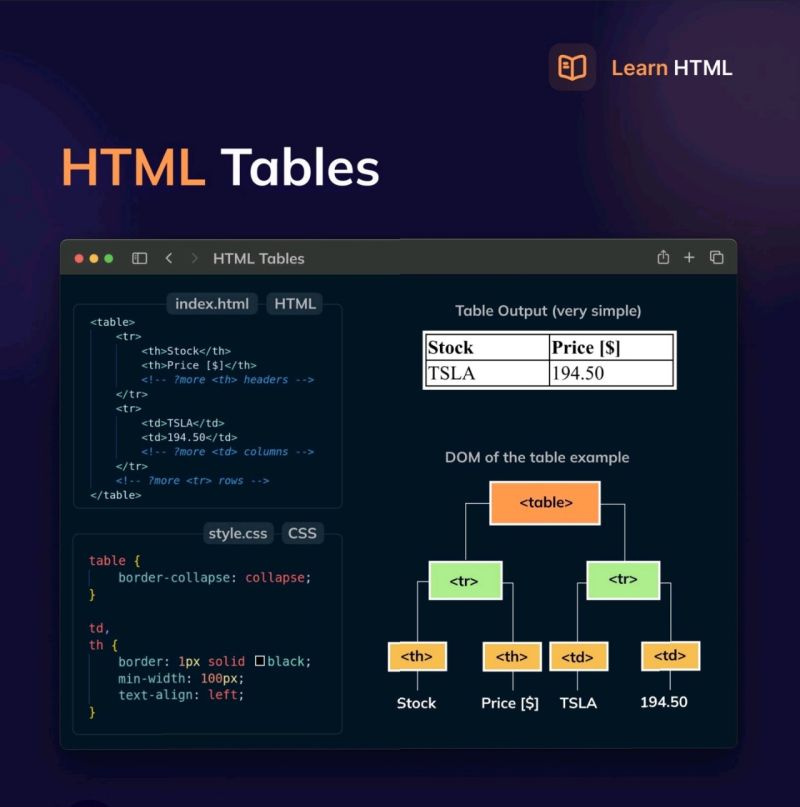This screenshot has height=807, width=800.
Task: Click the 'table {' CSS selector line
Action: [x=114, y=560]
